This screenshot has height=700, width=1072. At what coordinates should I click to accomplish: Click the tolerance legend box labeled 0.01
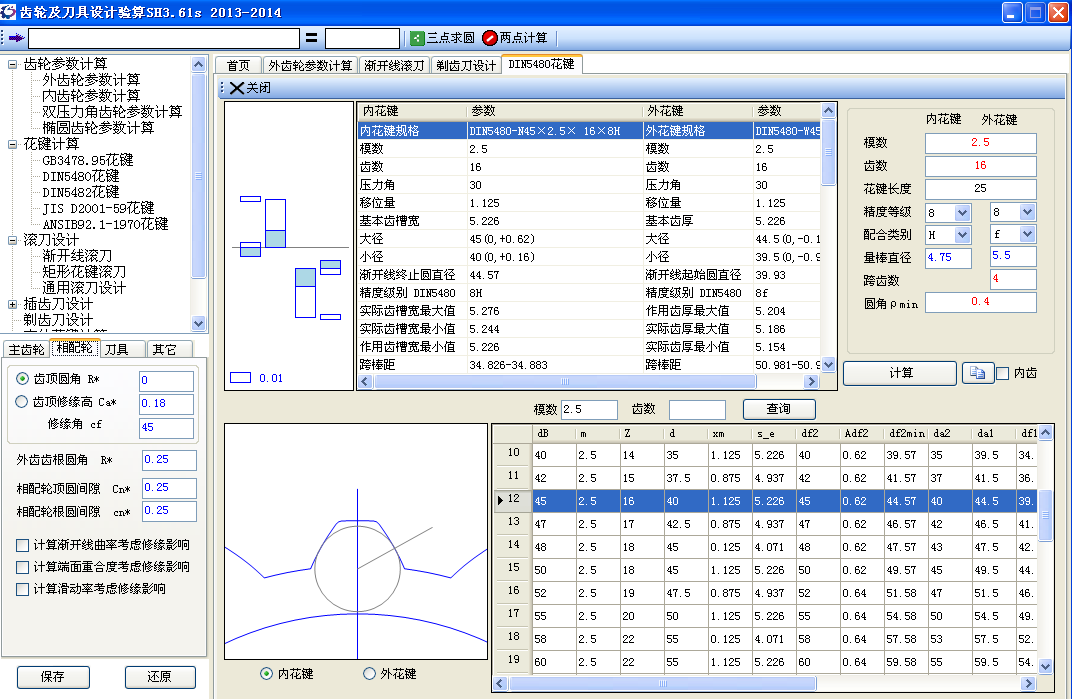point(240,378)
